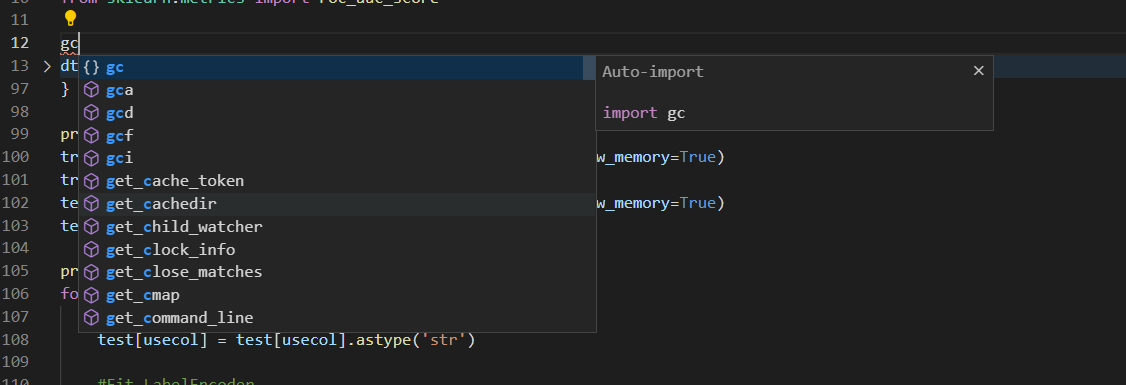Click the cube icon beside get_cachedir
The height and width of the screenshot is (385, 1126).
coord(91,204)
